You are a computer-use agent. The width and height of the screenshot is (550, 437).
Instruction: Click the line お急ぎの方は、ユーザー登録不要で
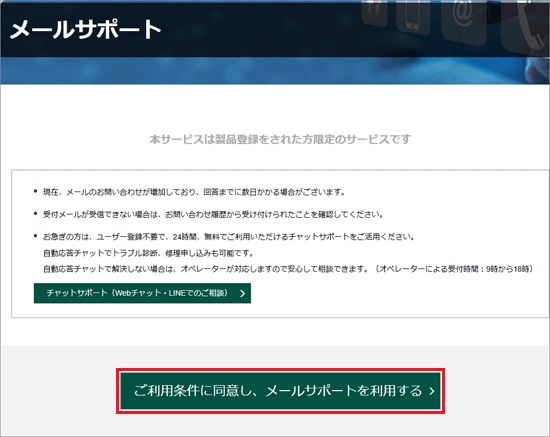pyautogui.click(x=229, y=237)
